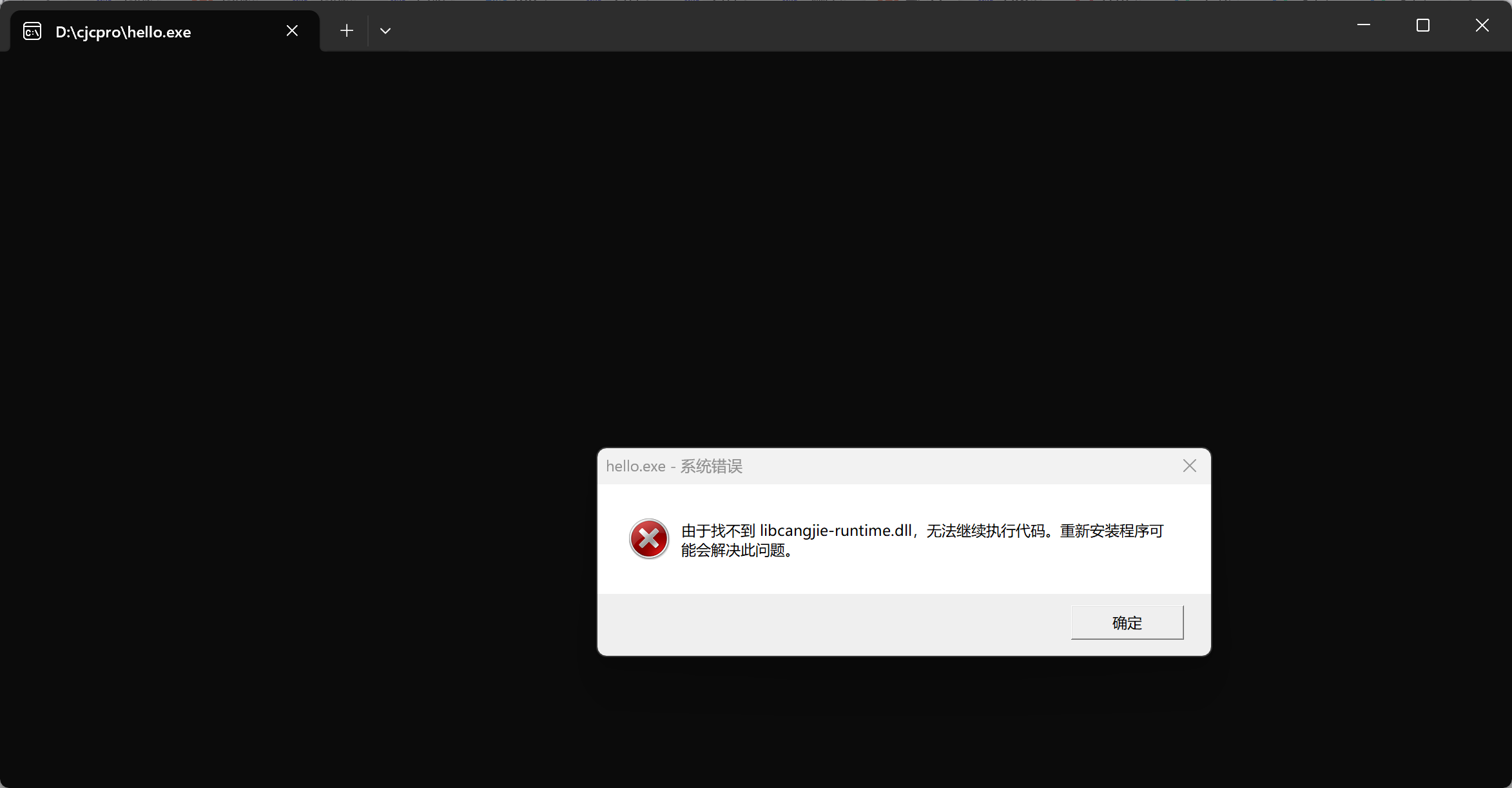
Task: Click the 由于找不到 text at message start
Action: pyautogui.click(x=717, y=531)
